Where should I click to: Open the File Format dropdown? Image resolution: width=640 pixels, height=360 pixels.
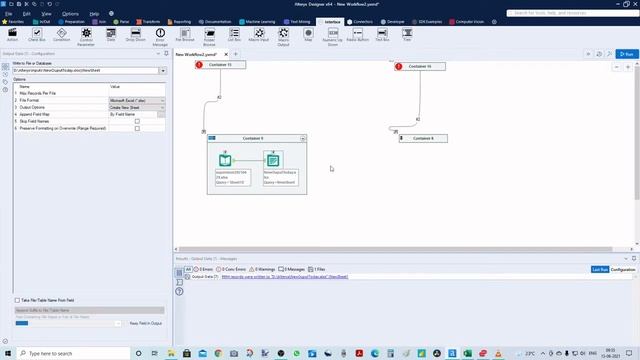point(162,100)
